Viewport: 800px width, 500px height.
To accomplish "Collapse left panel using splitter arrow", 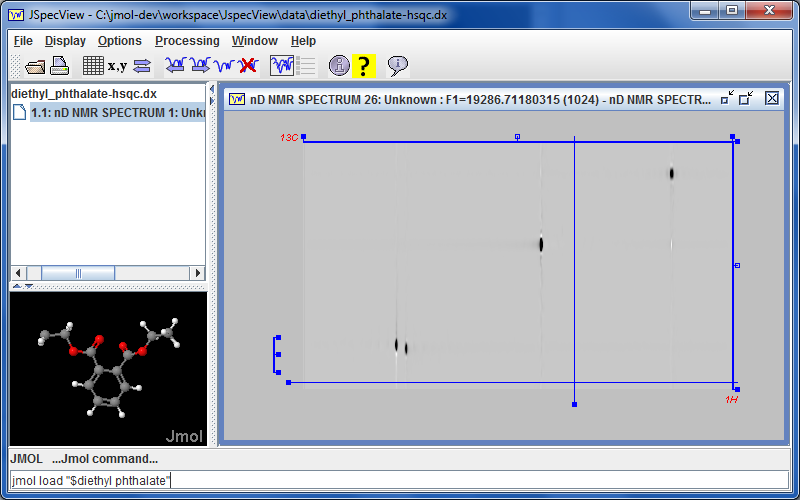I will [x=212, y=89].
